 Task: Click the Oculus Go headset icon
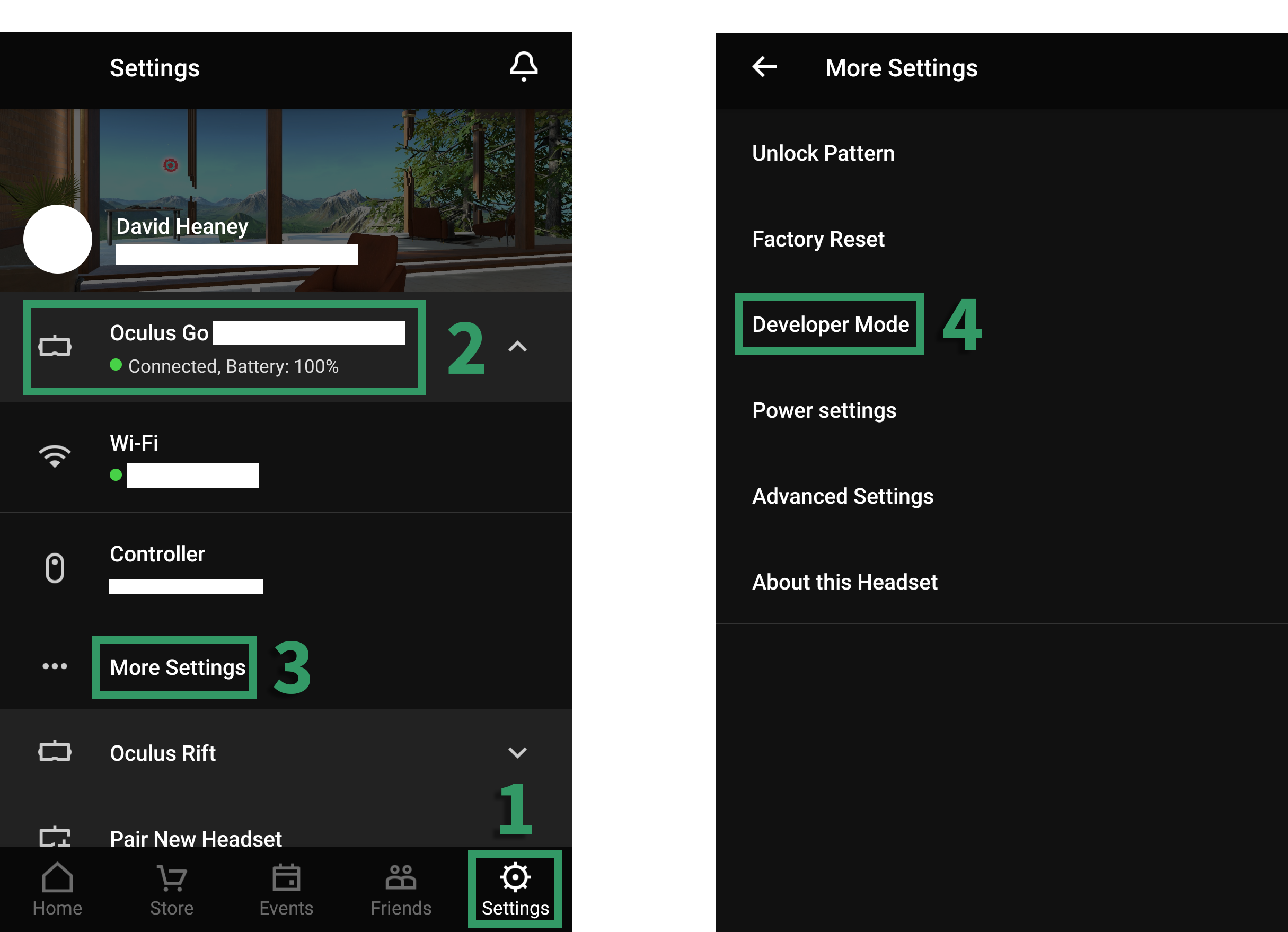click(x=55, y=346)
